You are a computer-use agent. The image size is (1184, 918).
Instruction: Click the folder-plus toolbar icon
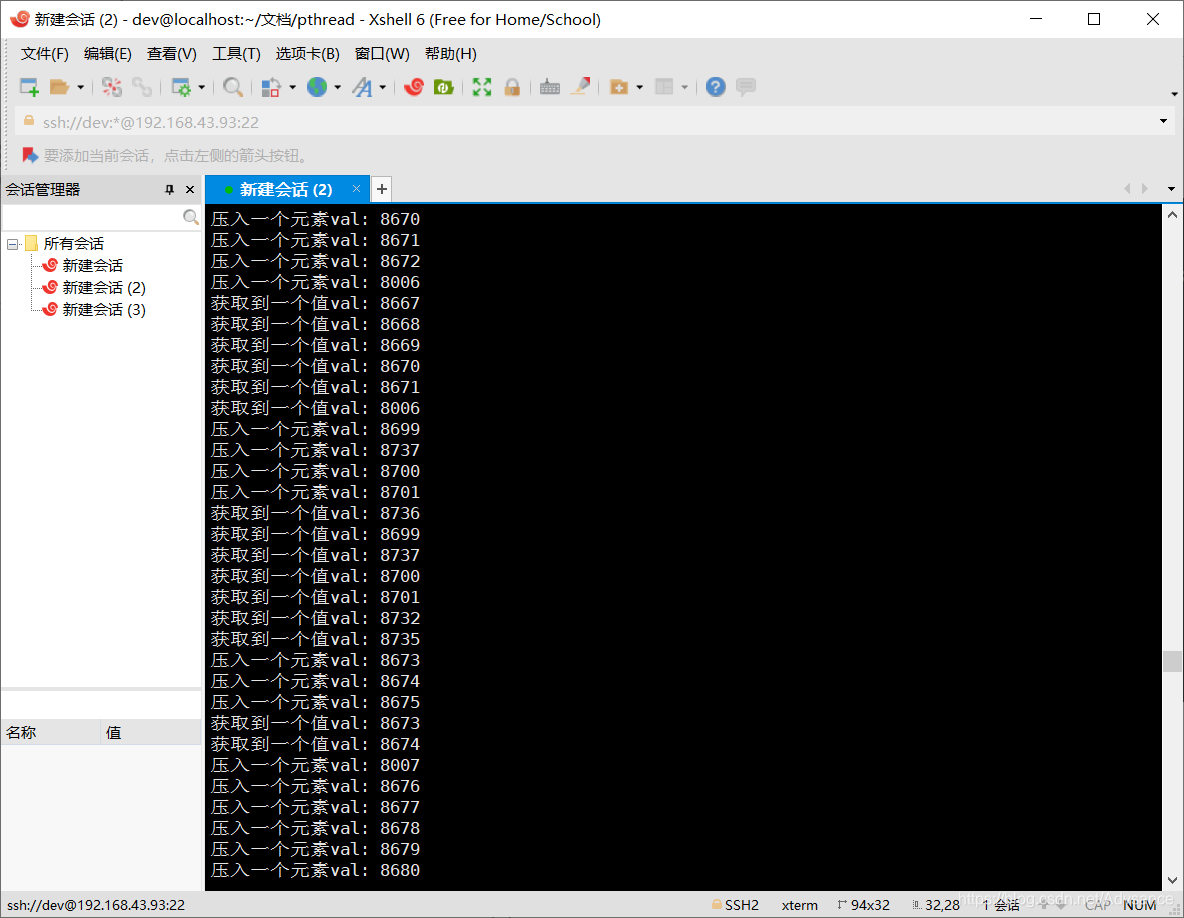pyautogui.click(x=618, y=87)
